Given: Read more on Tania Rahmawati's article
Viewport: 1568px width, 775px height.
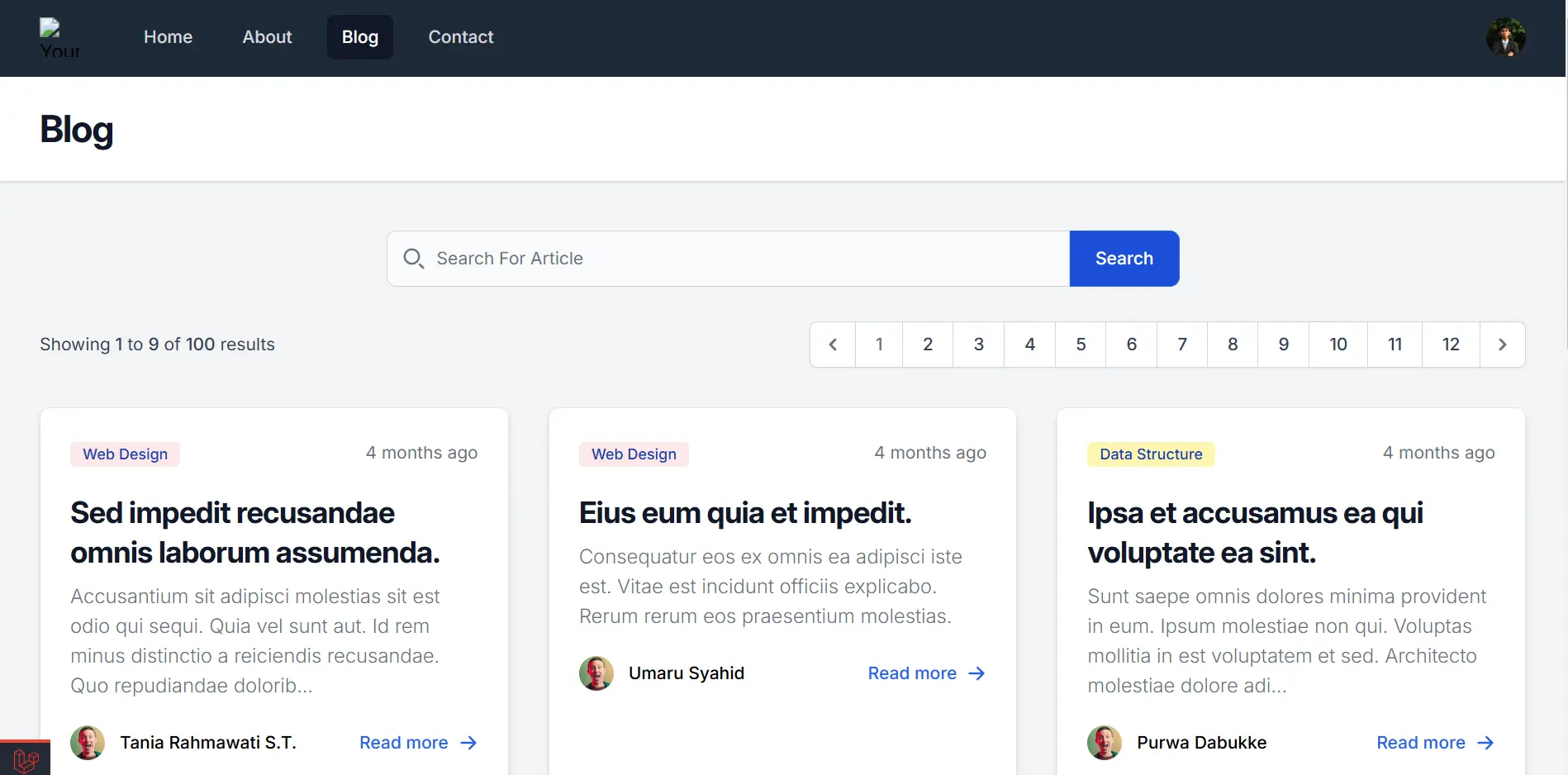Looking at the screenshot, I should click(x=418, y=743).
